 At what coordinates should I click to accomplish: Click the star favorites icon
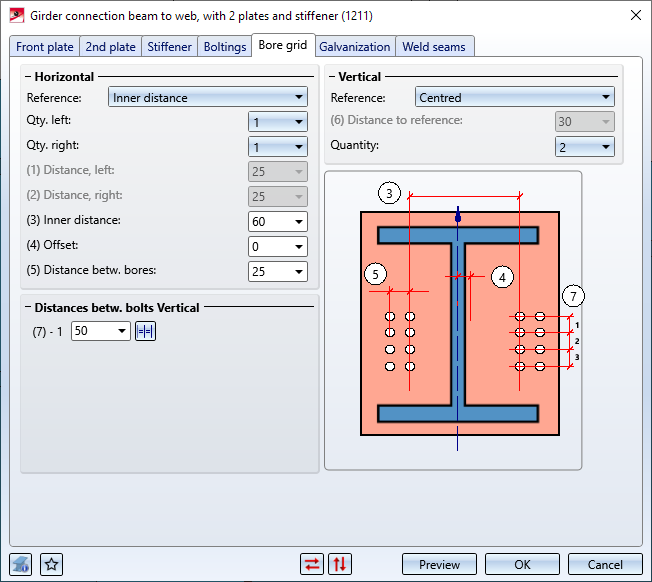pyautogui.click(x=52, y=564)
